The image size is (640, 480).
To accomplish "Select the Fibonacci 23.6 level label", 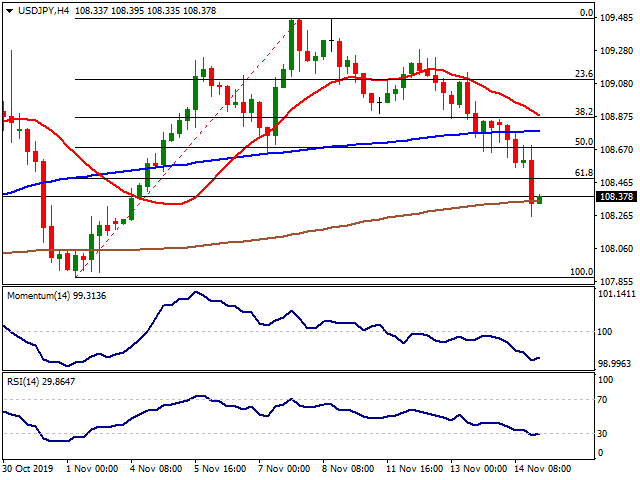I will tap(584, 74).
